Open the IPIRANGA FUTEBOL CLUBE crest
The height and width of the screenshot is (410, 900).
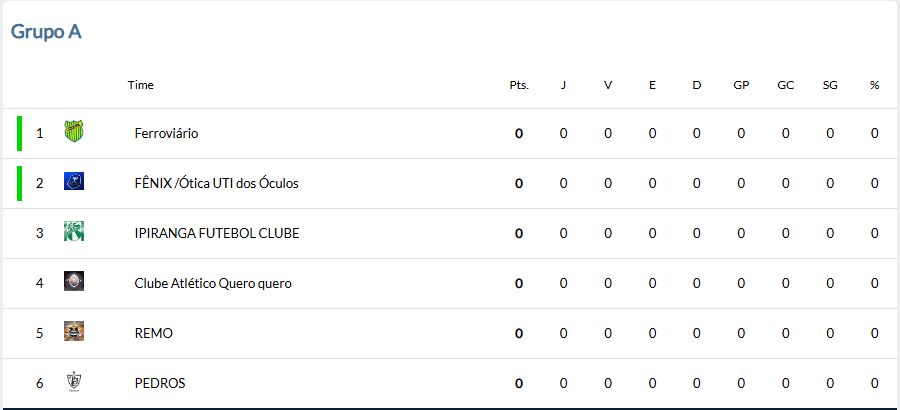tap(74, 231)
